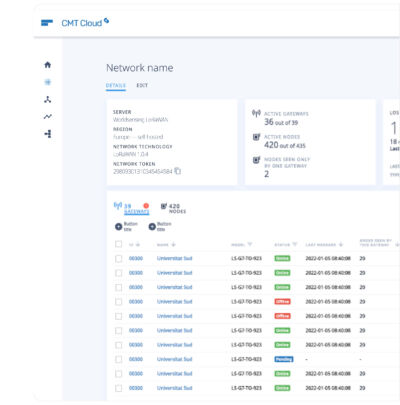
Task: Click the first Button title plus button
Action: pyautogui.click(x=118, y=227)
